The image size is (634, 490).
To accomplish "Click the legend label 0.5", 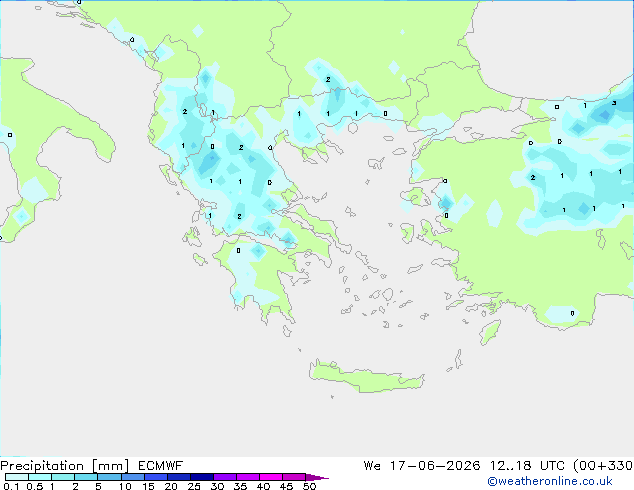I will [34, 486].
